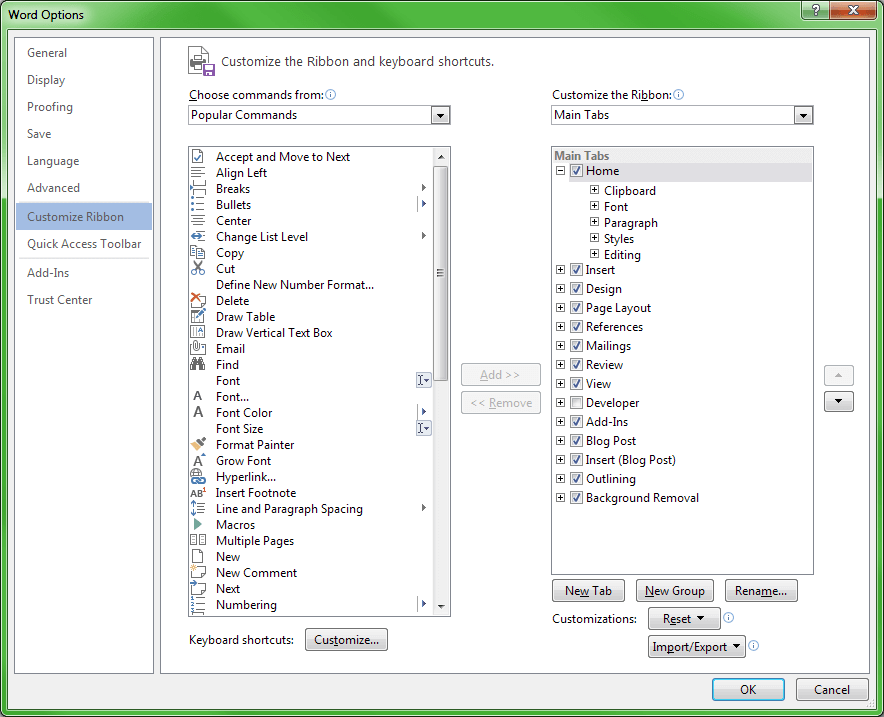
Task: Click the Line and Paragraph Spacing icon
Action: tap(197, 508)
